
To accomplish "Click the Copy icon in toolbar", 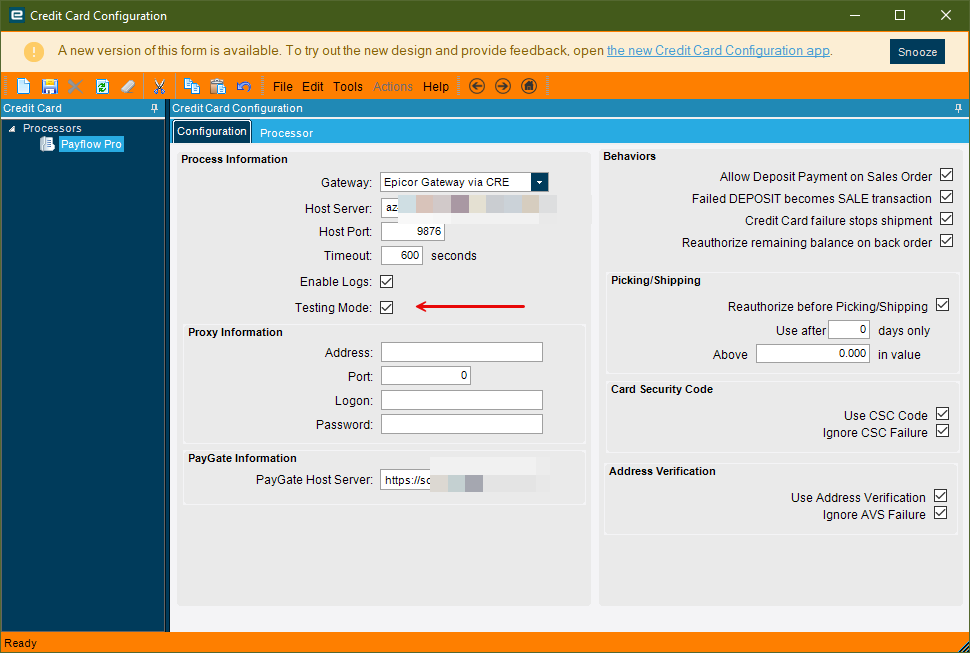I will coord(192,87).
